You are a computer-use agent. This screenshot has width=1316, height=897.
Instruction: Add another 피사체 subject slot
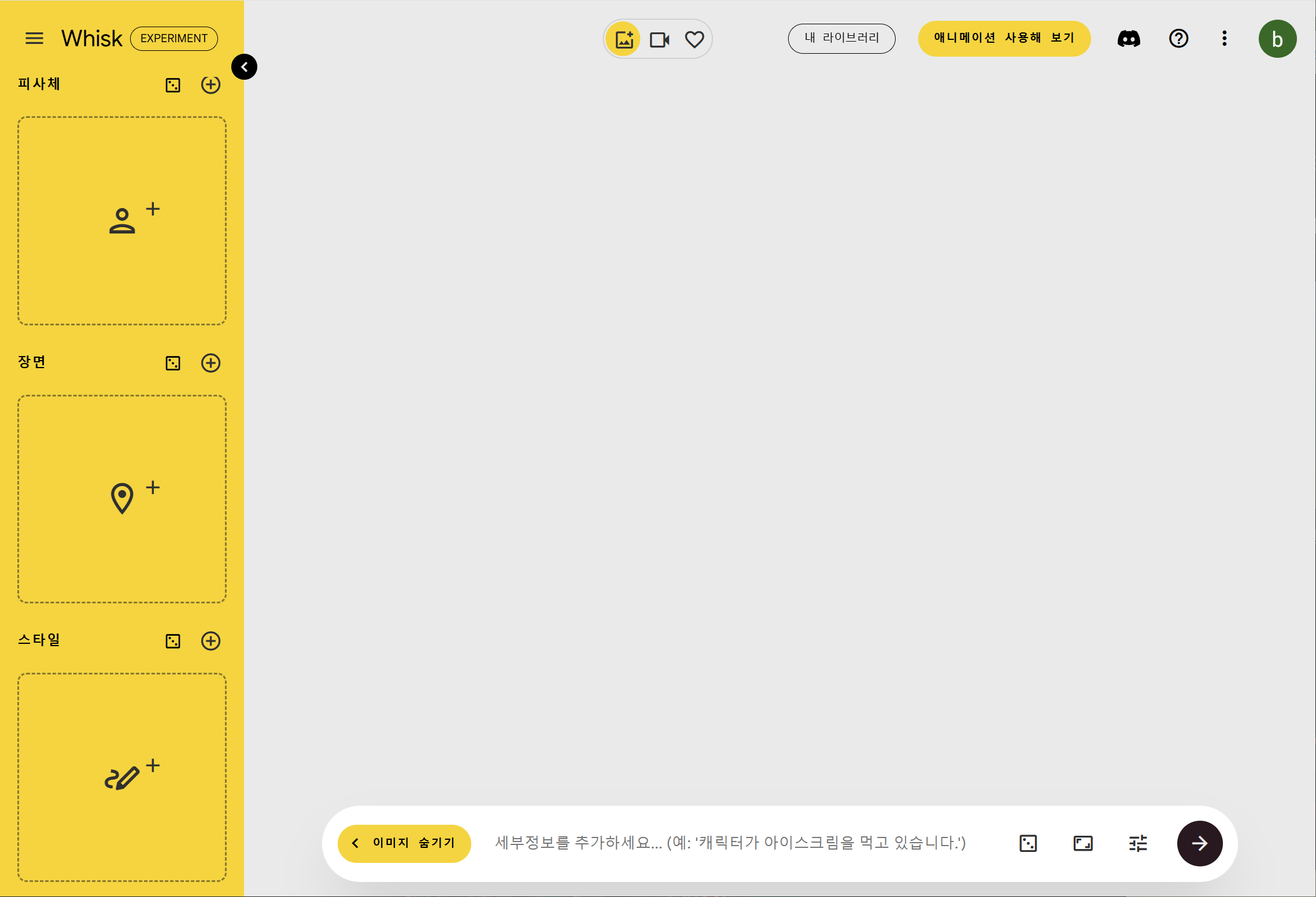point(210,85)
